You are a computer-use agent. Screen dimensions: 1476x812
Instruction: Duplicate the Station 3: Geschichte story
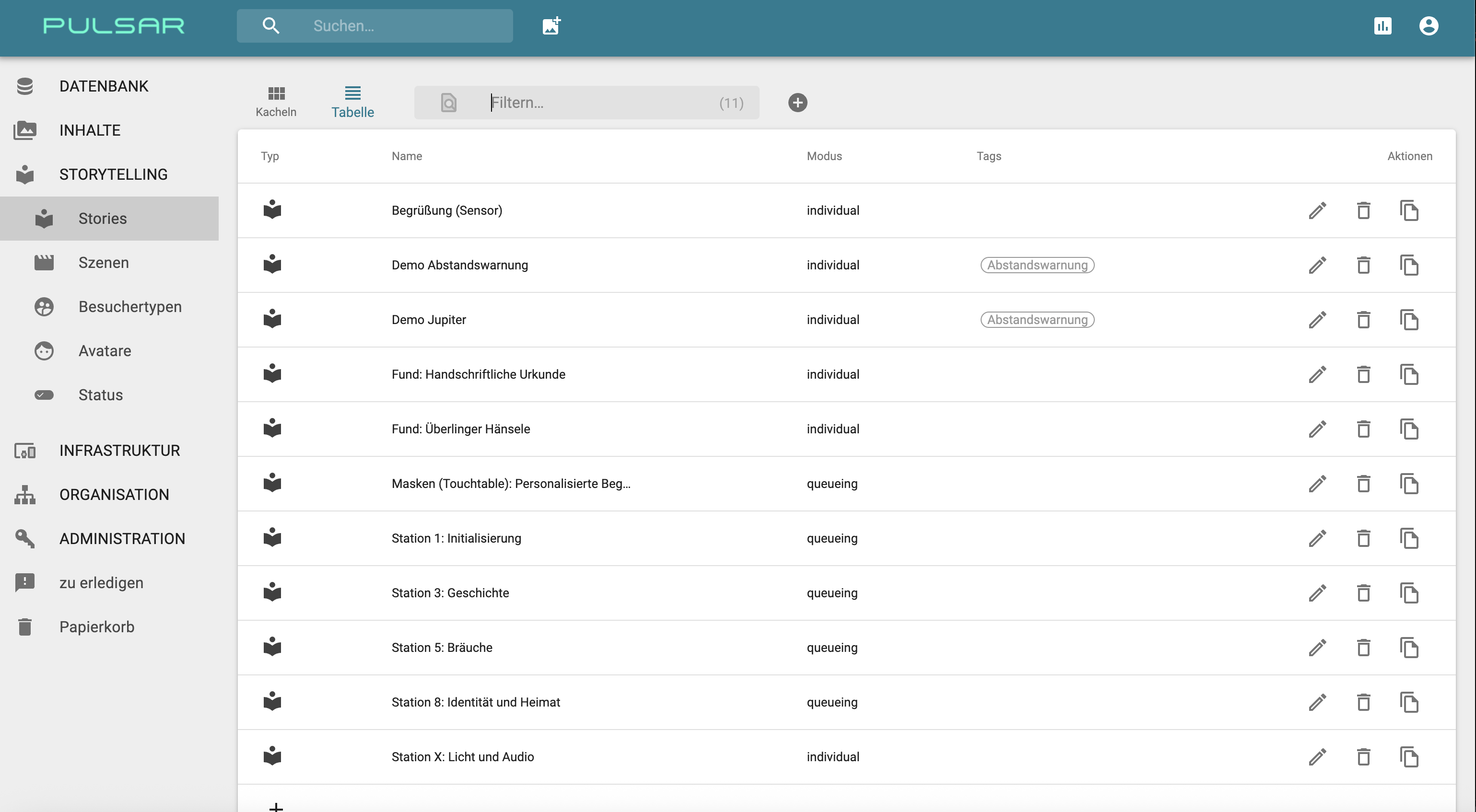coord(1409,592)
